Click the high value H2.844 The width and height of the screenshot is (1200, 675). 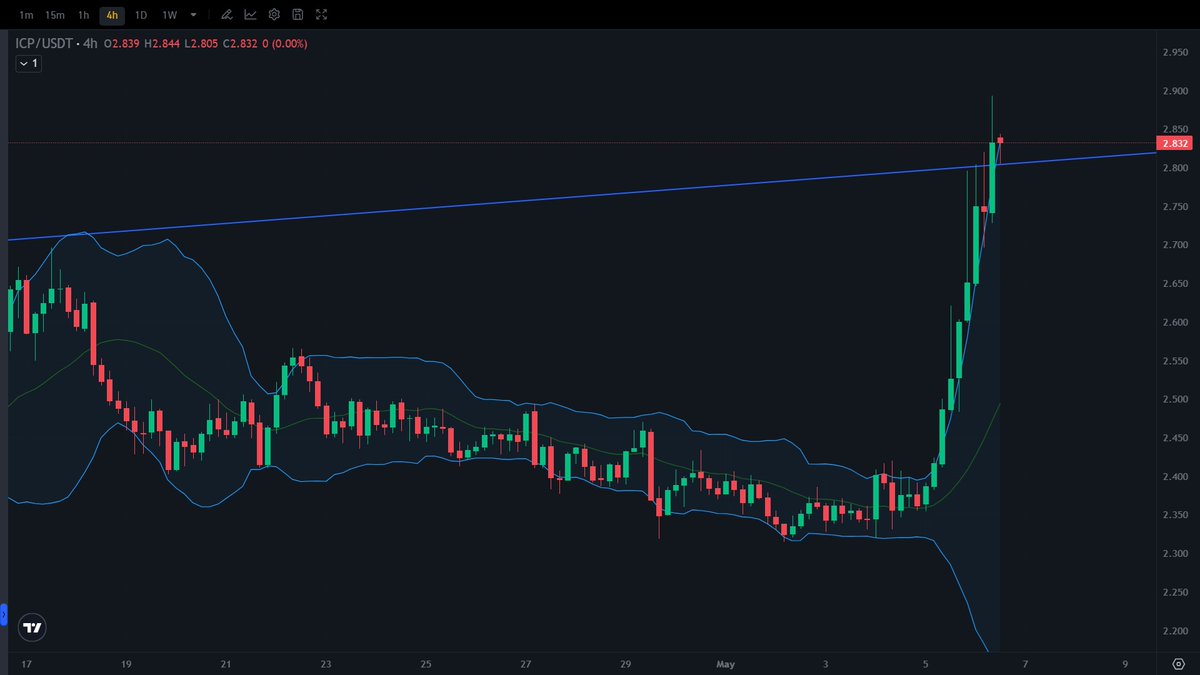162,44
